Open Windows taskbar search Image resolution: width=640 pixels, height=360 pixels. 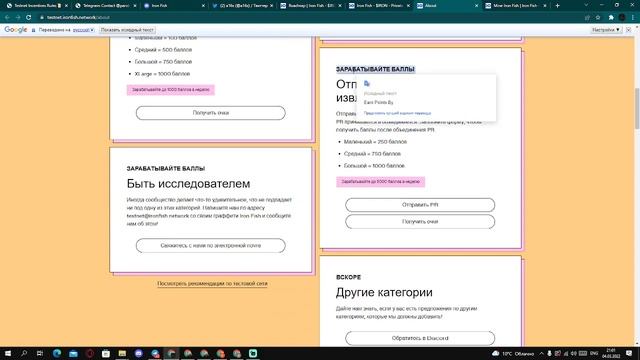(24, 353)
